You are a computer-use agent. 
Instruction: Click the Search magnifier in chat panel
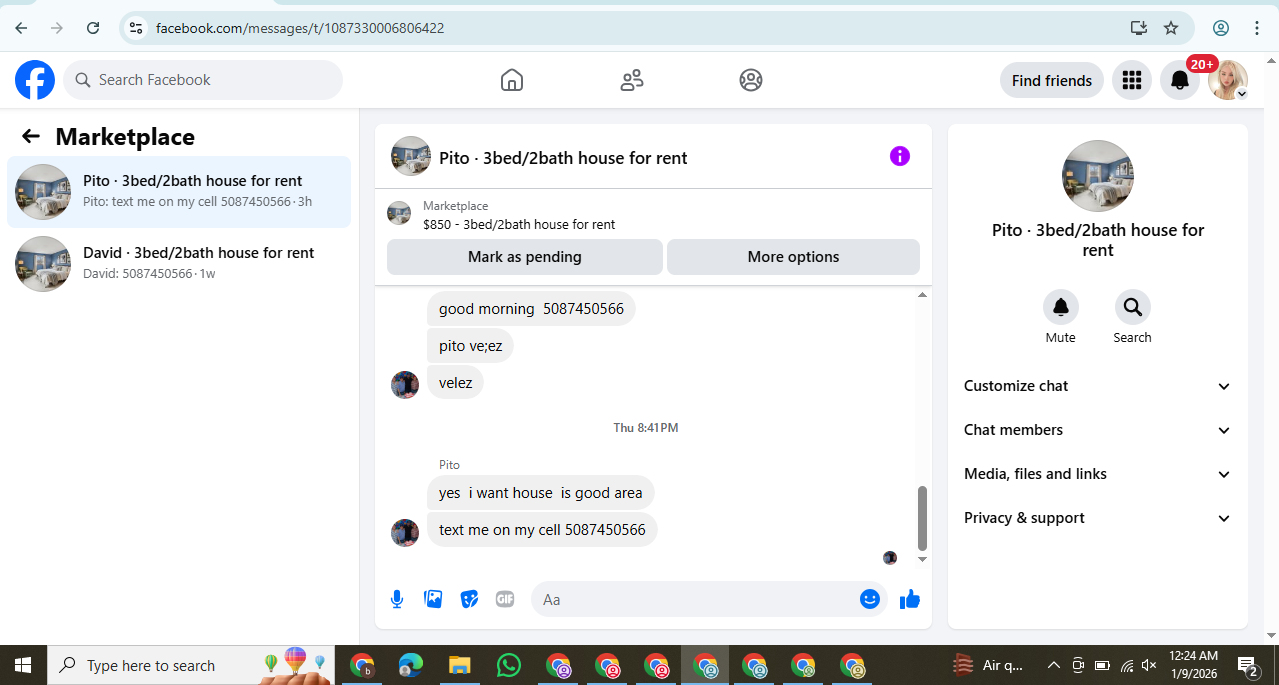(1133, 308)
